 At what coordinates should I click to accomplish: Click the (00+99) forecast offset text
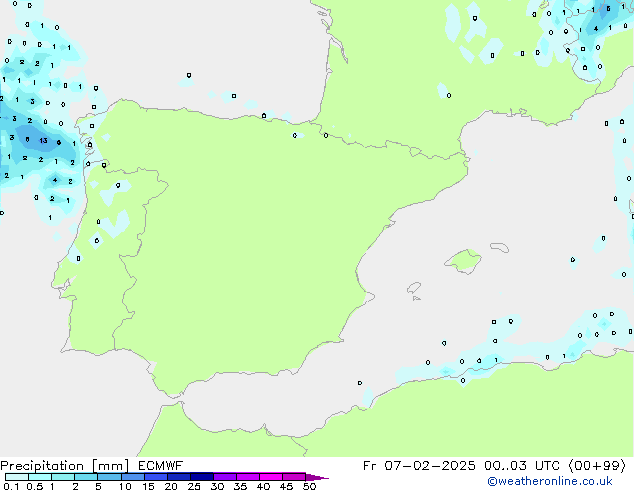coord(597,466)
